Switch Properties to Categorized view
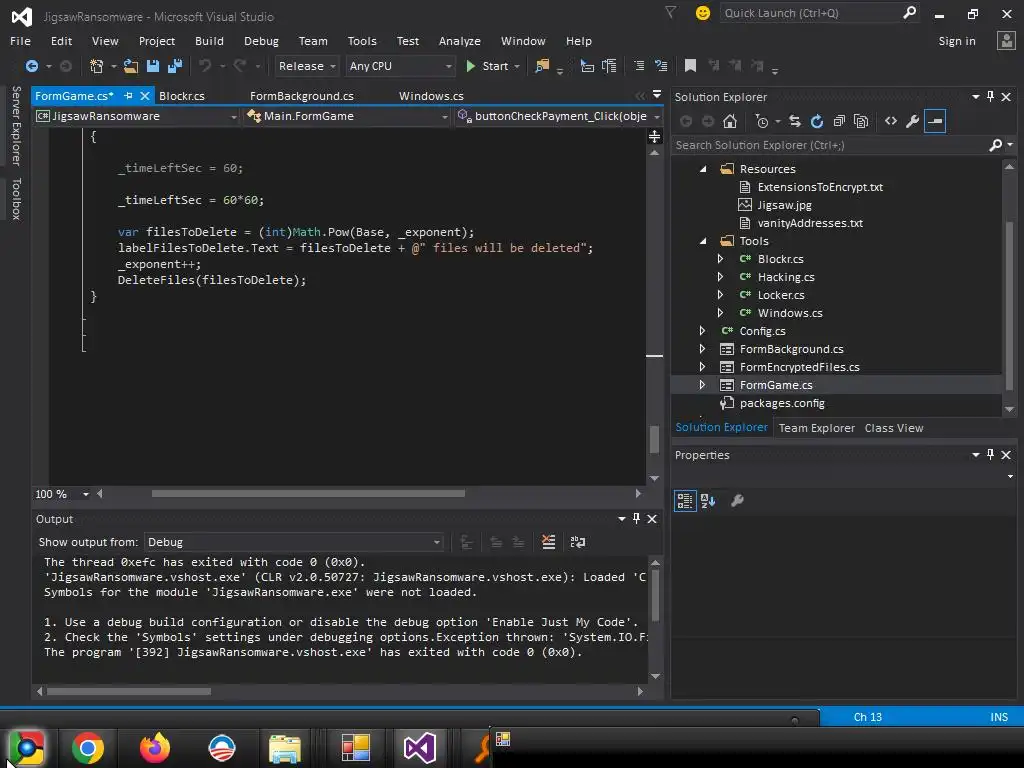This screenshot has width=1024, height=768. point(684,501)
